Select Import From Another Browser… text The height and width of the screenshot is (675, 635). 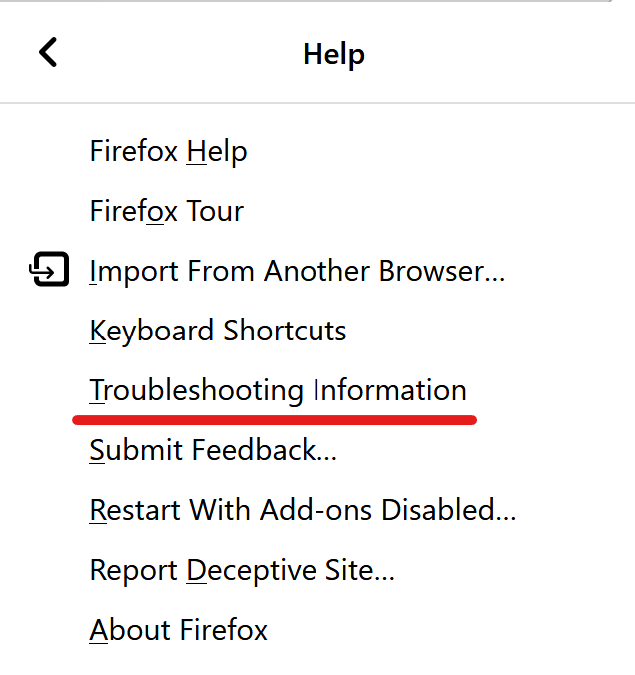click(x=297, y=271)
